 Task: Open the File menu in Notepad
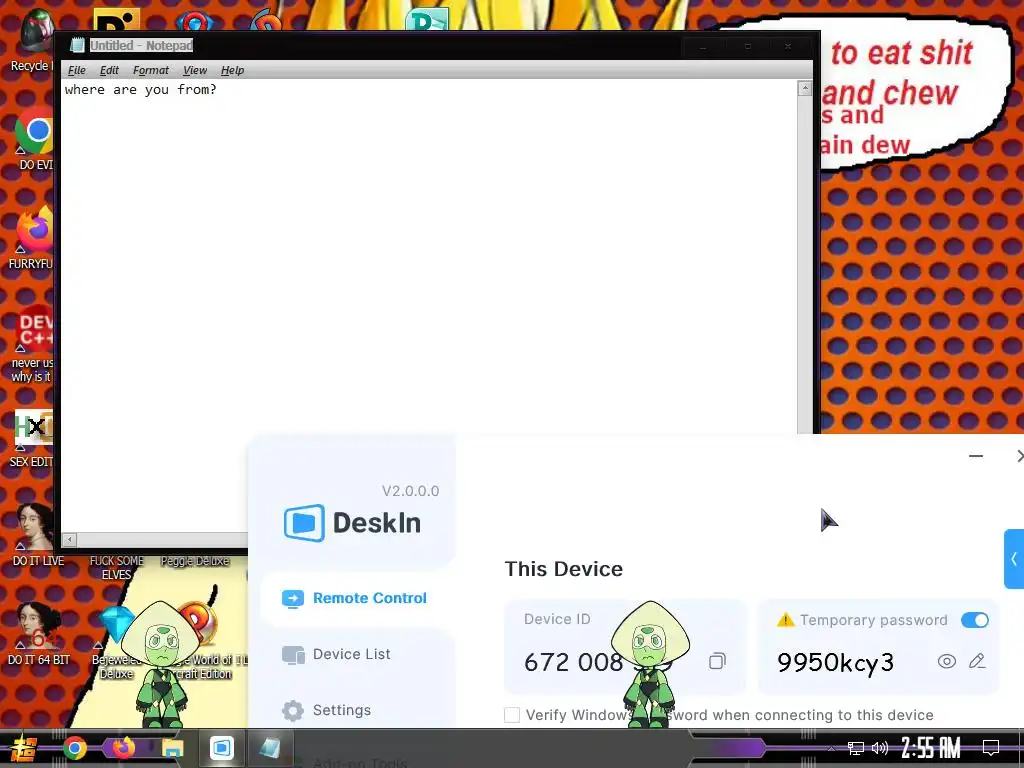[76, 70]
